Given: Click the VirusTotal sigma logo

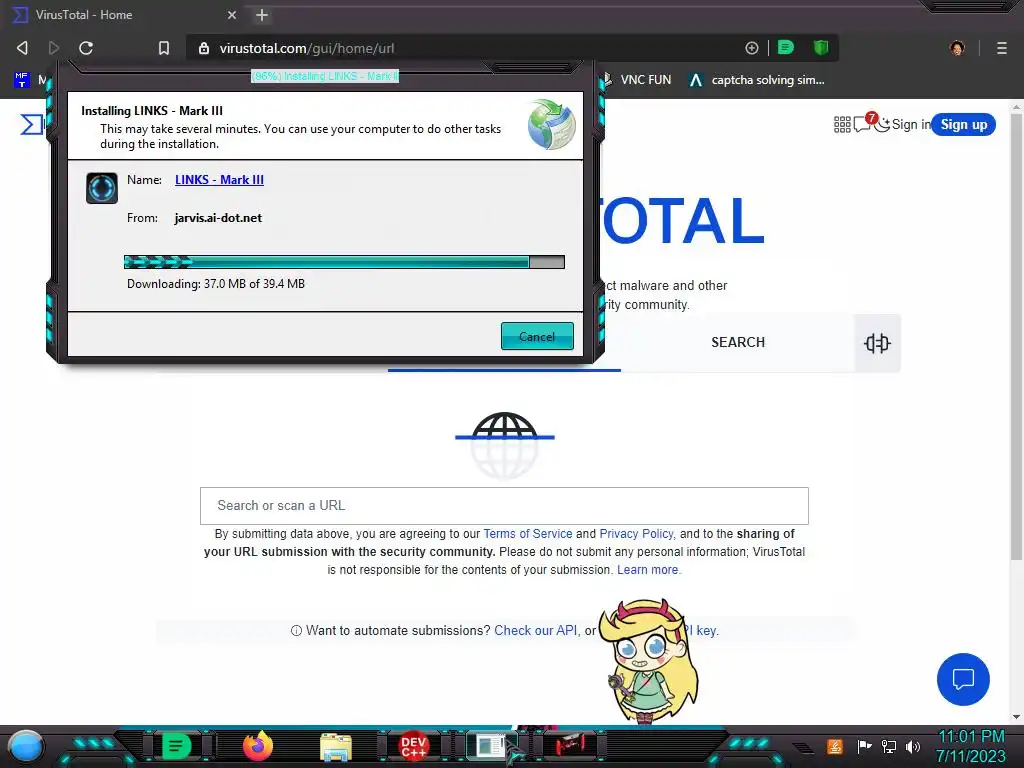Looking at the screenshot, I should 31,124.
